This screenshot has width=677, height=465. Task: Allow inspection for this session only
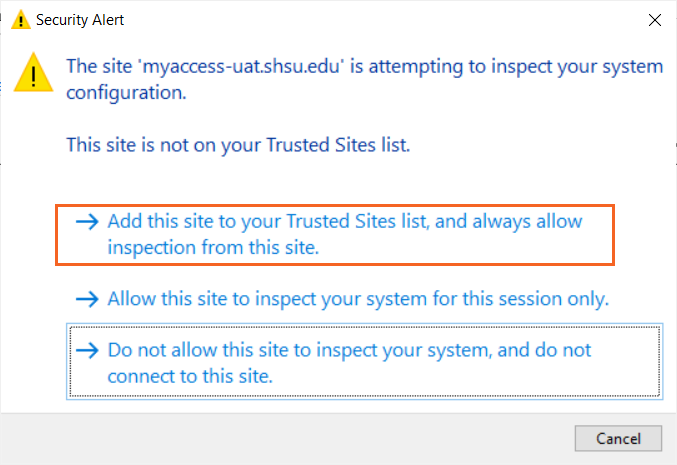point(357,298)
